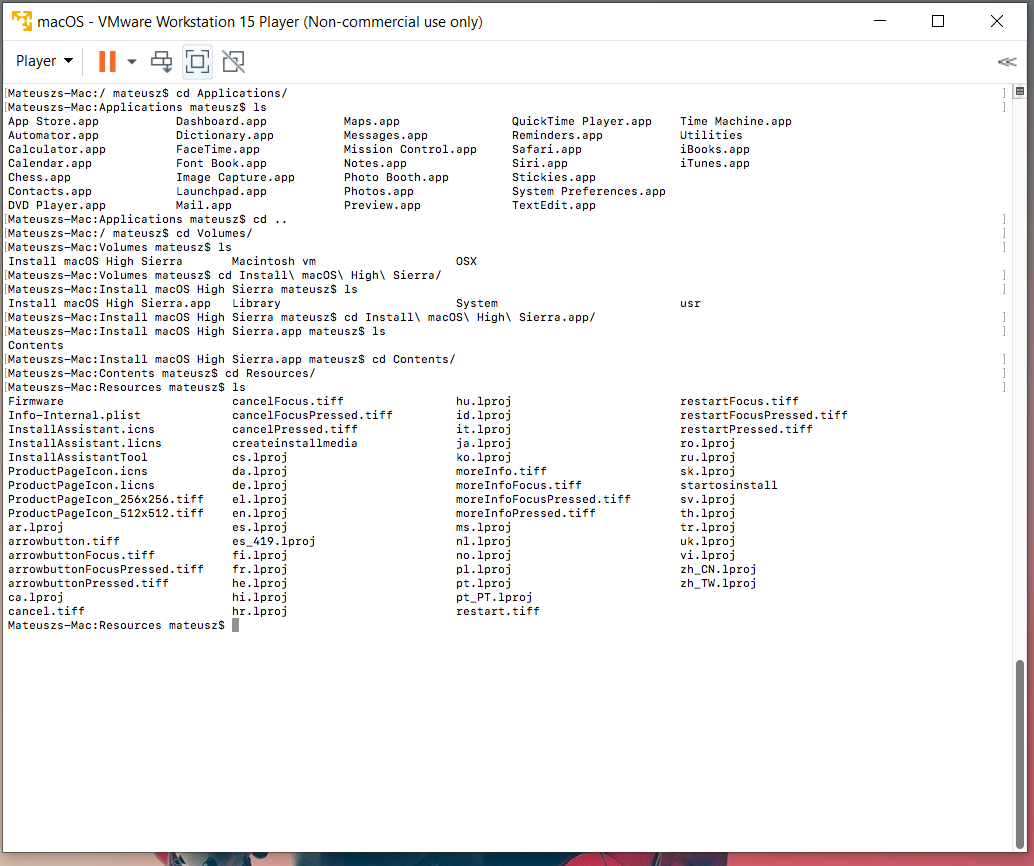Click ProductPageIcon_512x512.tiff file name
Screen dimensions: 1034x866
pos(106,513)
